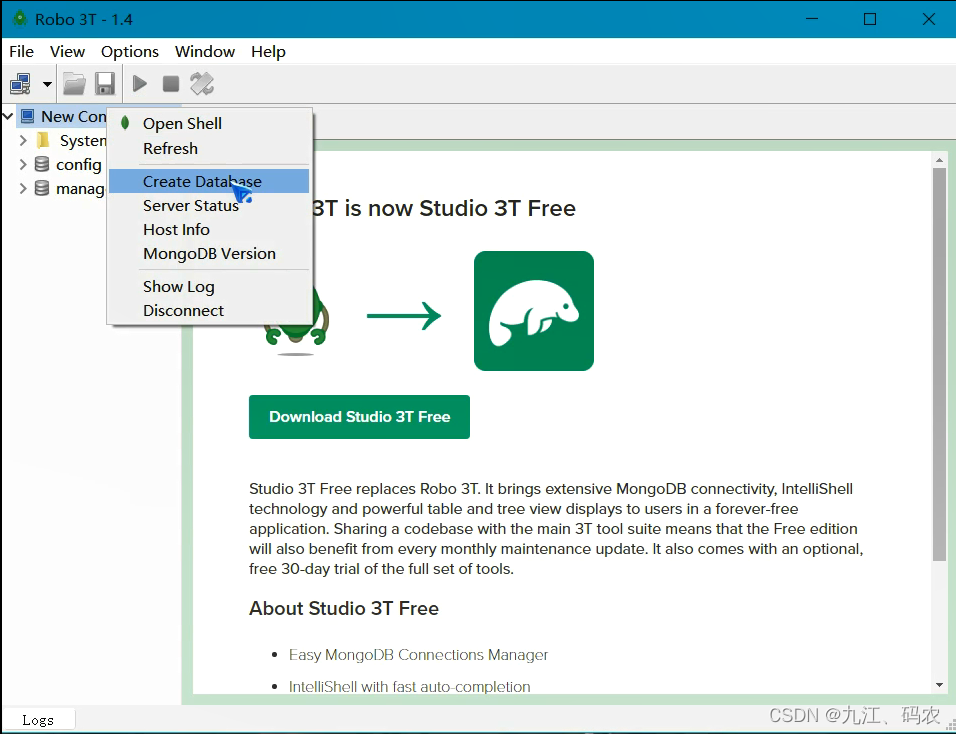The width and height of the screenshot is (956, 734).
Task: Choose Disconnect from context menu
Action: [x=209, y=310]
